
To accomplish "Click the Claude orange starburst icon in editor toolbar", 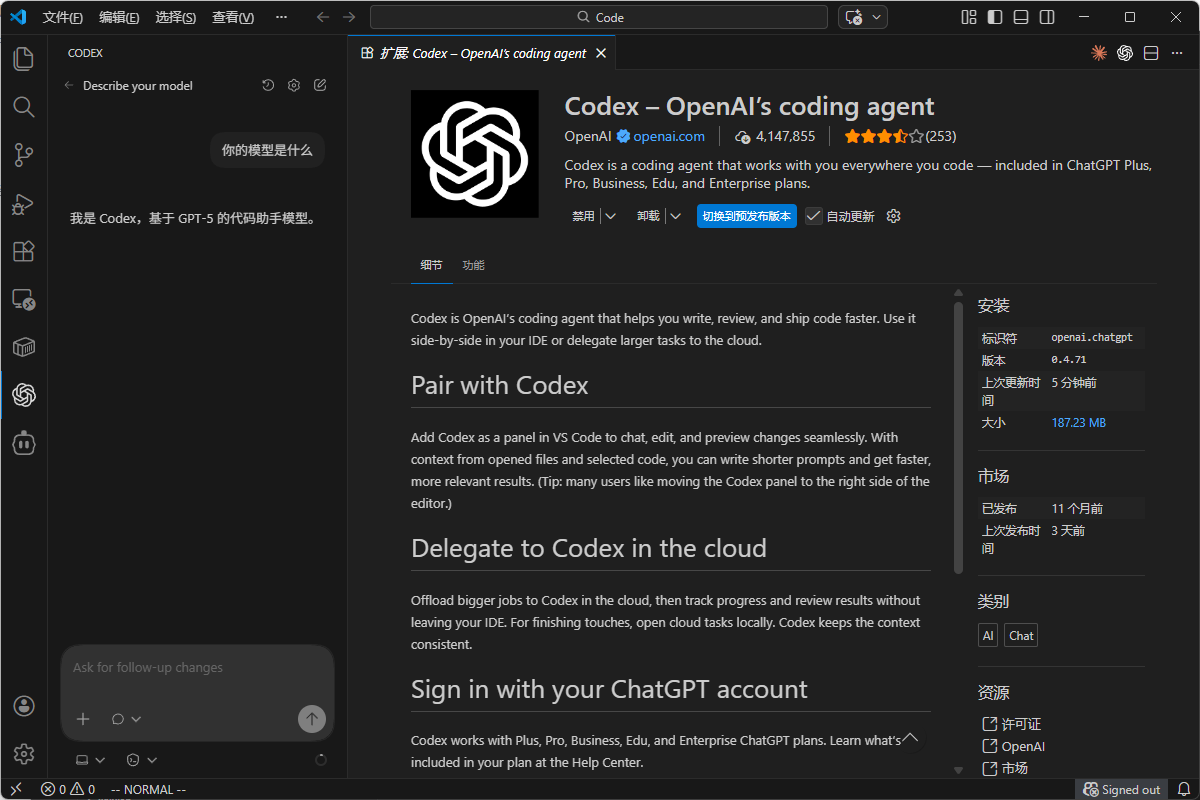I will point(1099,53).
